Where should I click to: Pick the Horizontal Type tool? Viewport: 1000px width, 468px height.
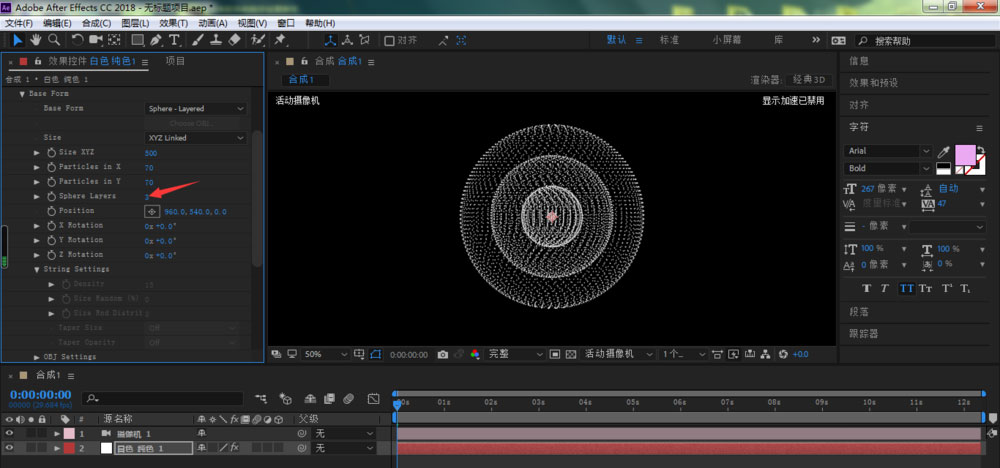(174, 40)
